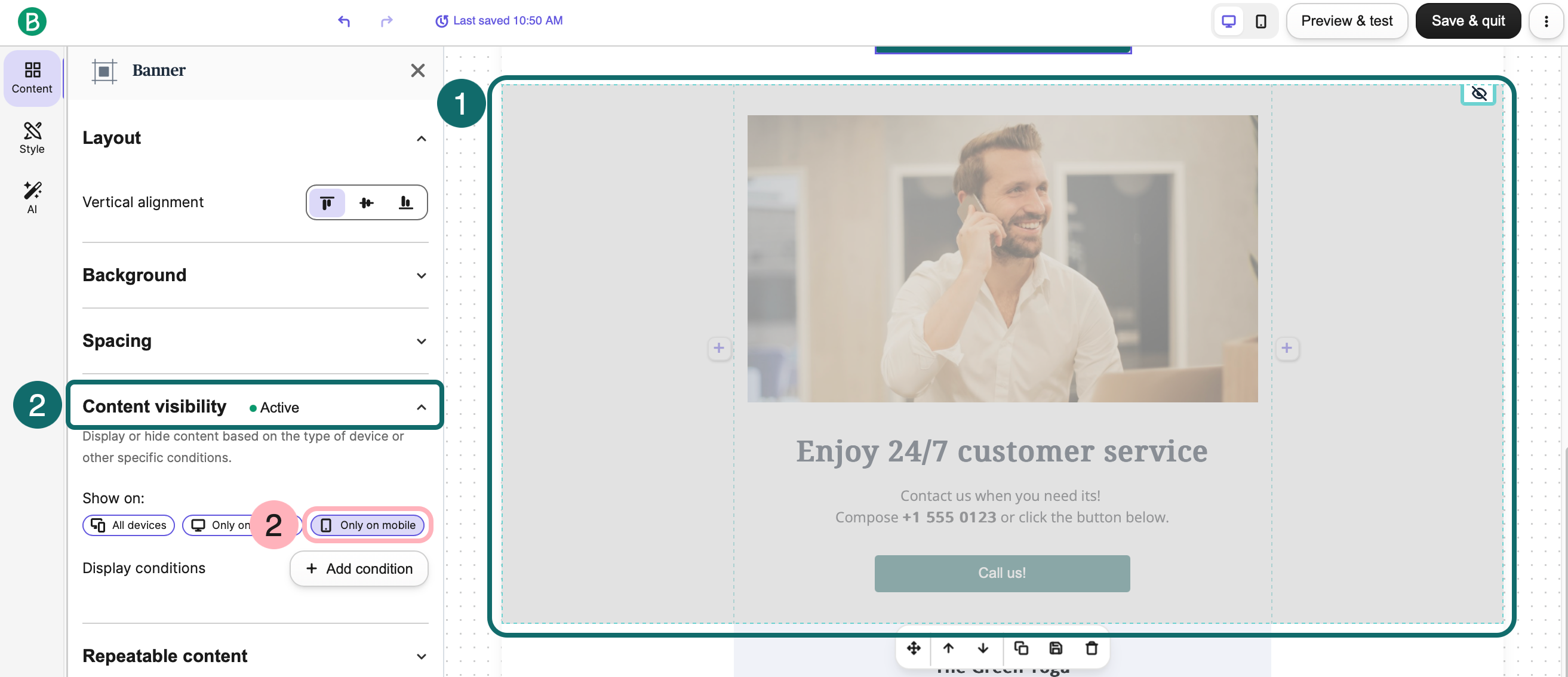1568x677 pixels.
Task: Save the block to library
Action: point(1056,648)
